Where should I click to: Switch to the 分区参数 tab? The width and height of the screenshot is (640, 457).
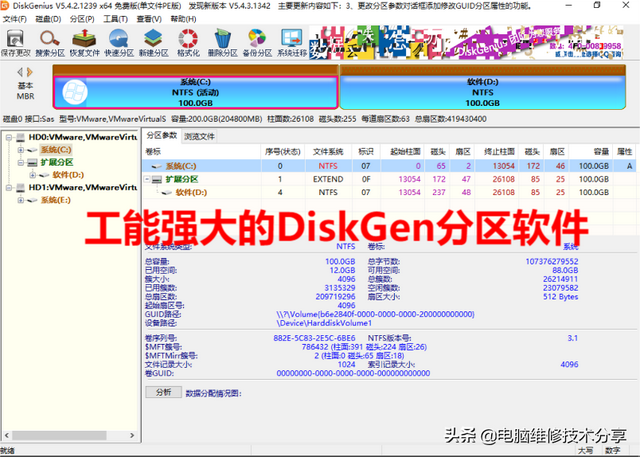point(162,135)
